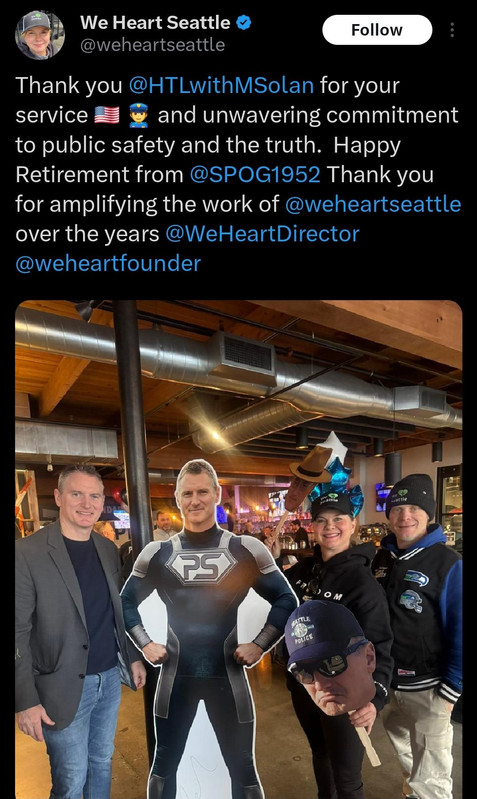477x799 pixels.
Task: Open the three-dot more options menu
Action: pos(452,30)
